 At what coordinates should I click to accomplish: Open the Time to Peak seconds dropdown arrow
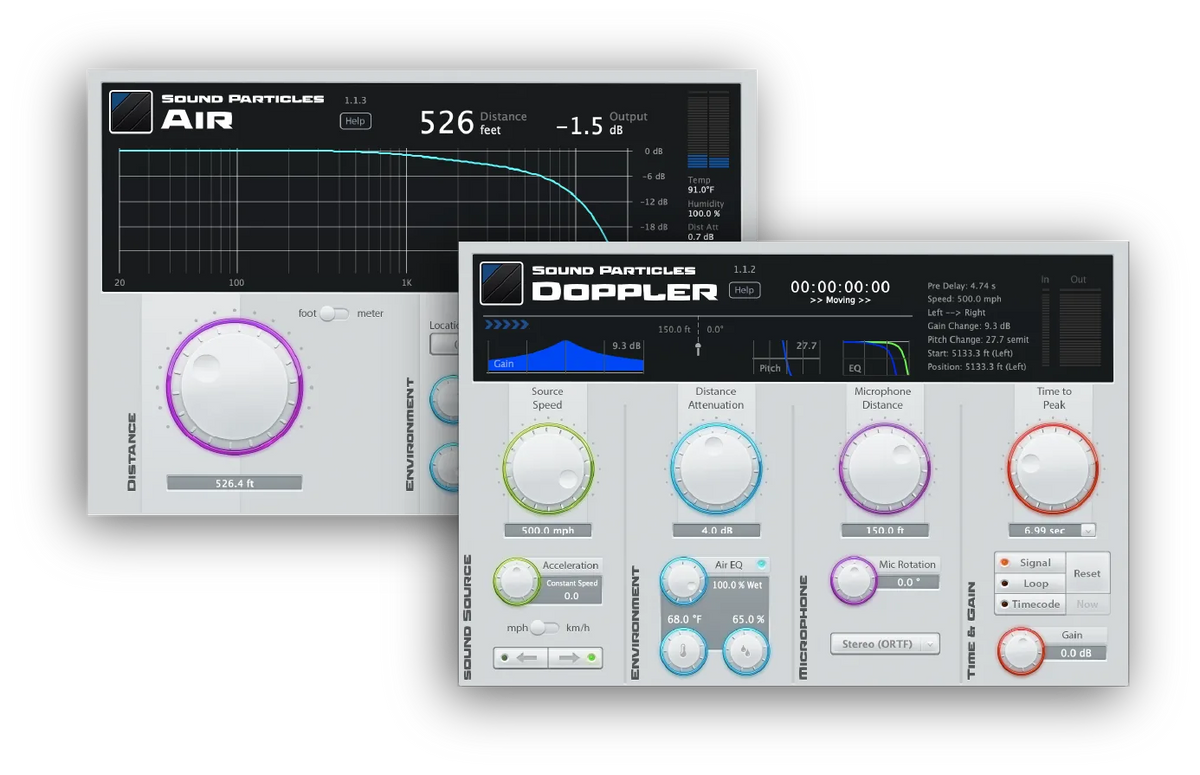coord(1089,531)
